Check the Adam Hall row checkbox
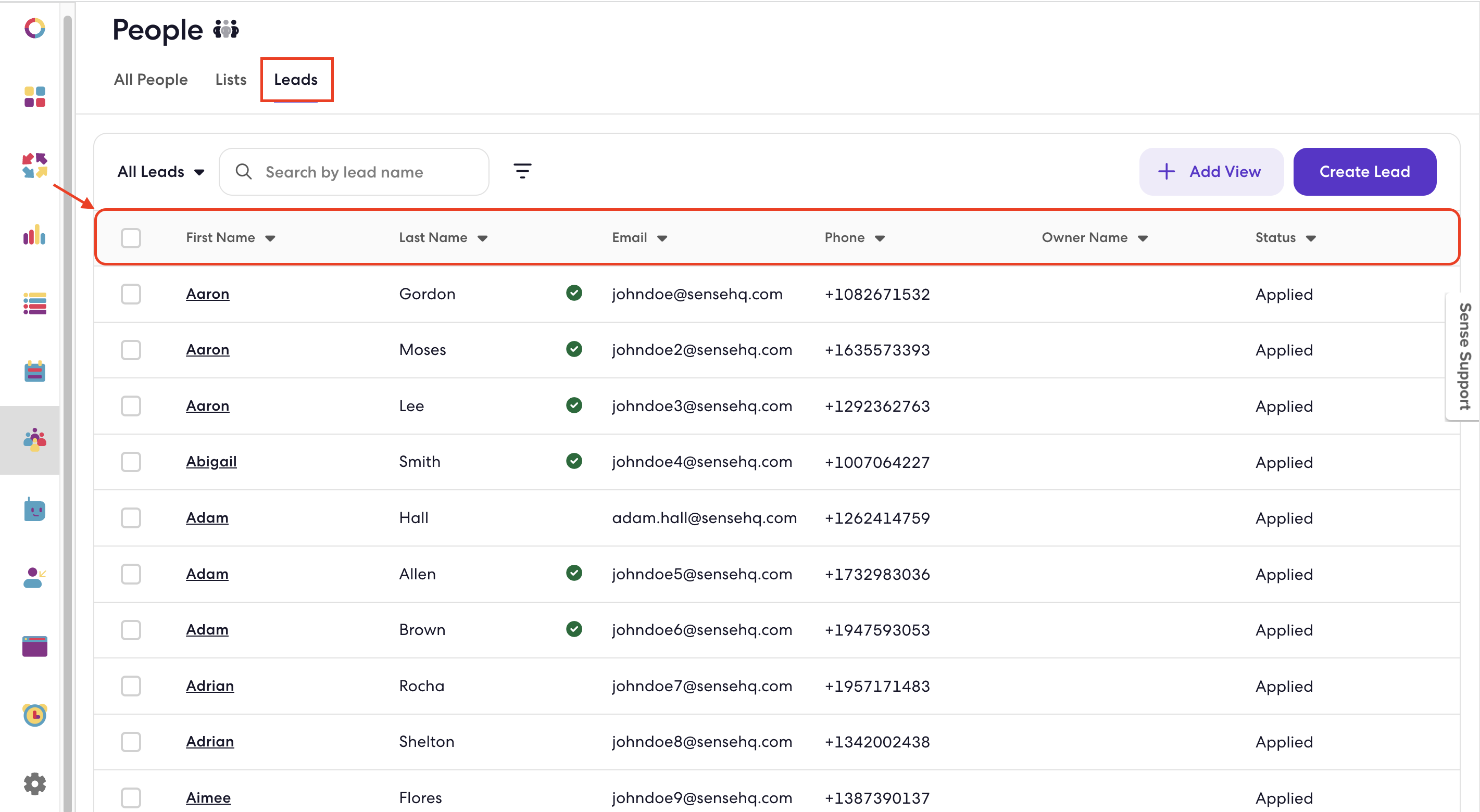The width and height of the screenshot is (1480, 812). click(x=131, y=517)
